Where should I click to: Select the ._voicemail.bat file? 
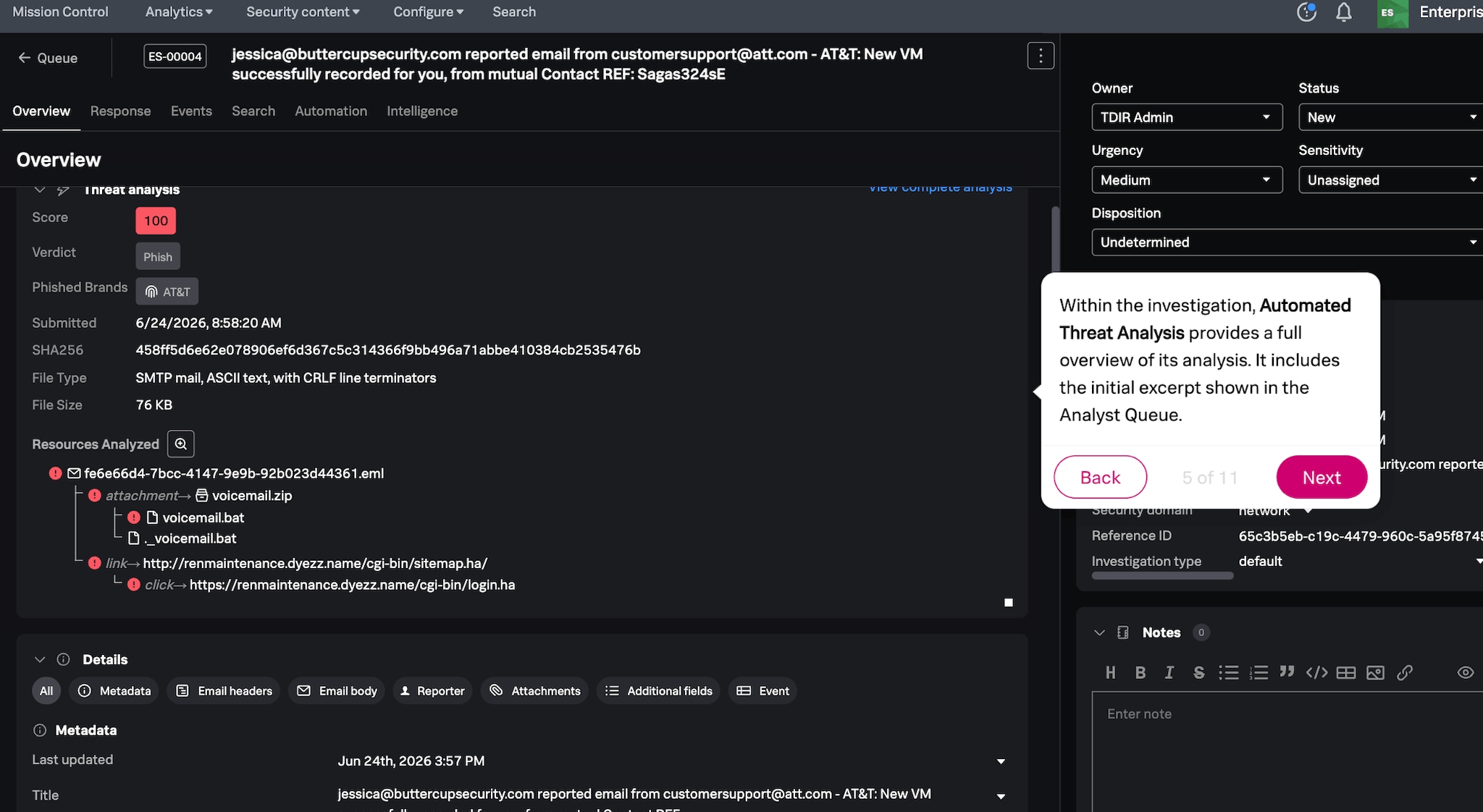(x=190, y=538)
